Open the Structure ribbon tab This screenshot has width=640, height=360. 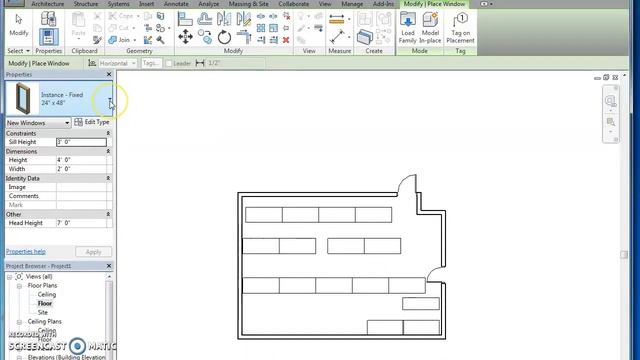point(86,4)
